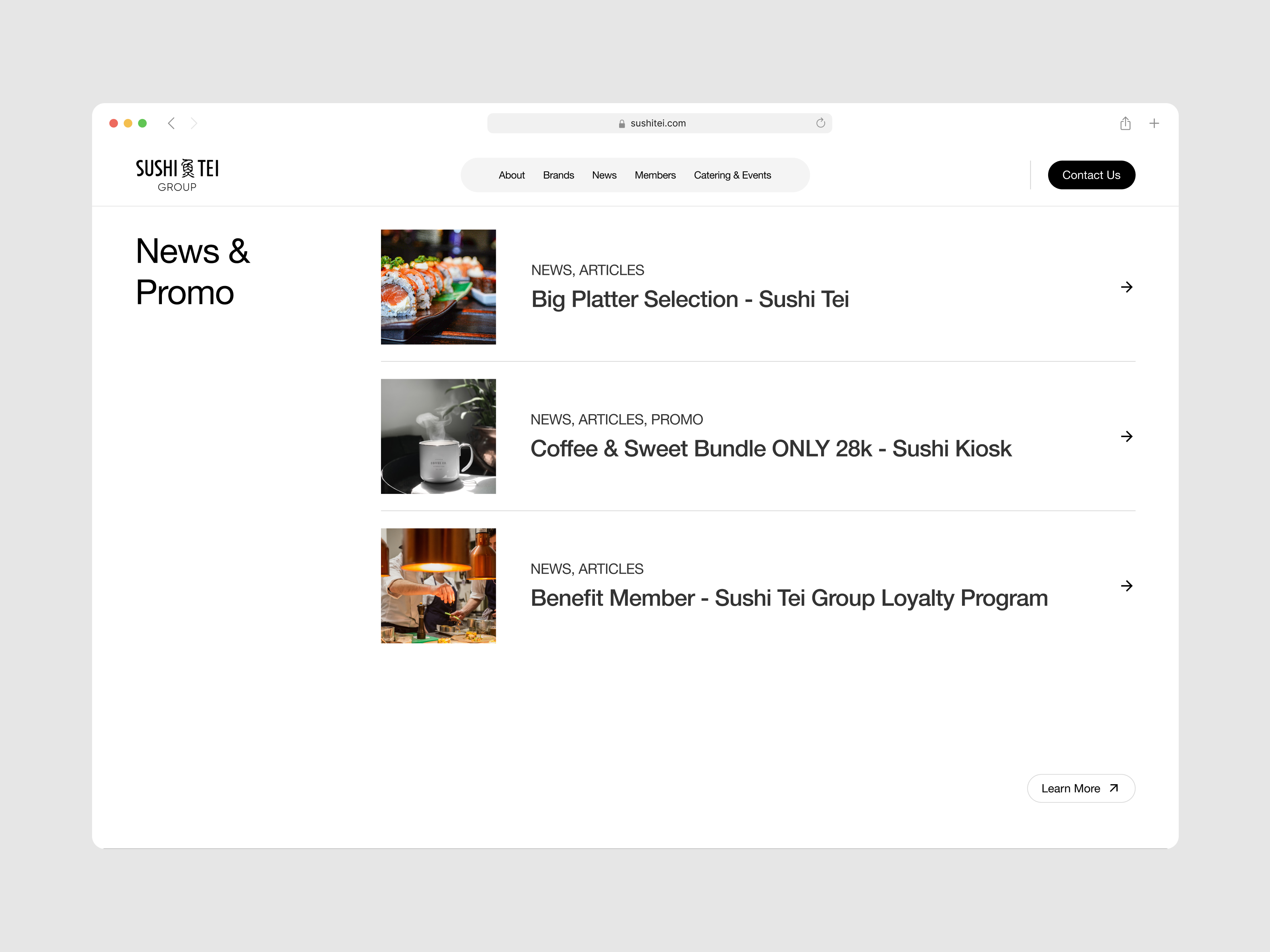The image size is (1270, 952).
Task: Go forward with the browser forward arrow
Action: pyautogui.click(x=194, y=123)
